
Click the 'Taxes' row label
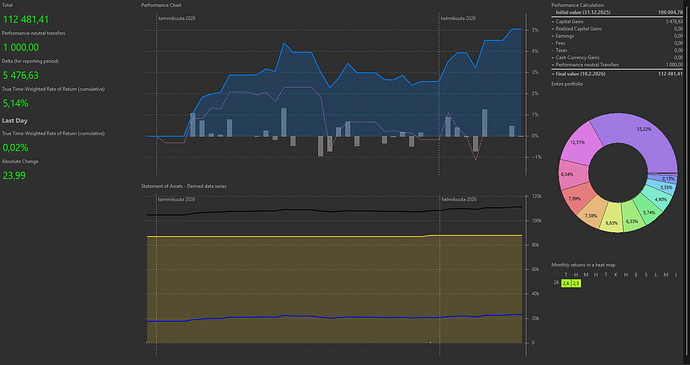[x=562, y=50]
